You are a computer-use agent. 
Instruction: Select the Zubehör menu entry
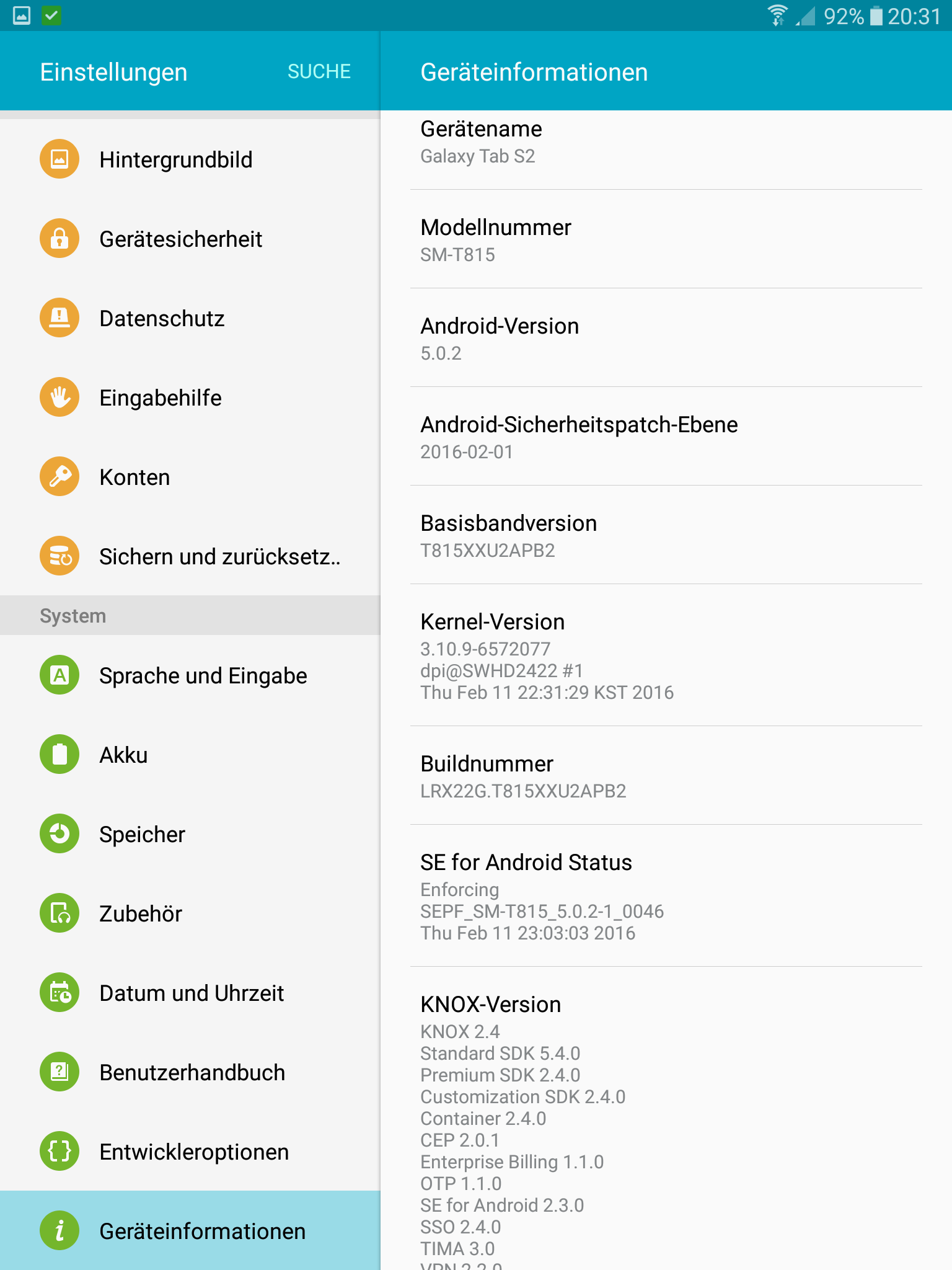(190, 913)
